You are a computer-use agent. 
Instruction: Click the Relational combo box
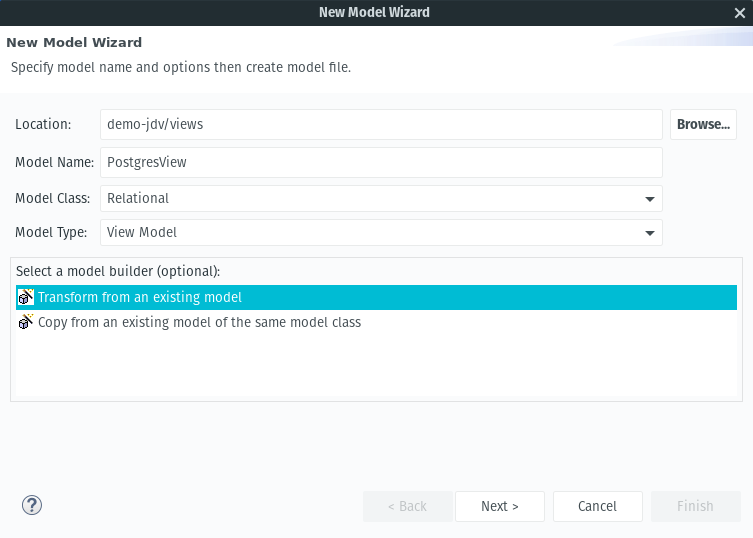pos(381,198)
